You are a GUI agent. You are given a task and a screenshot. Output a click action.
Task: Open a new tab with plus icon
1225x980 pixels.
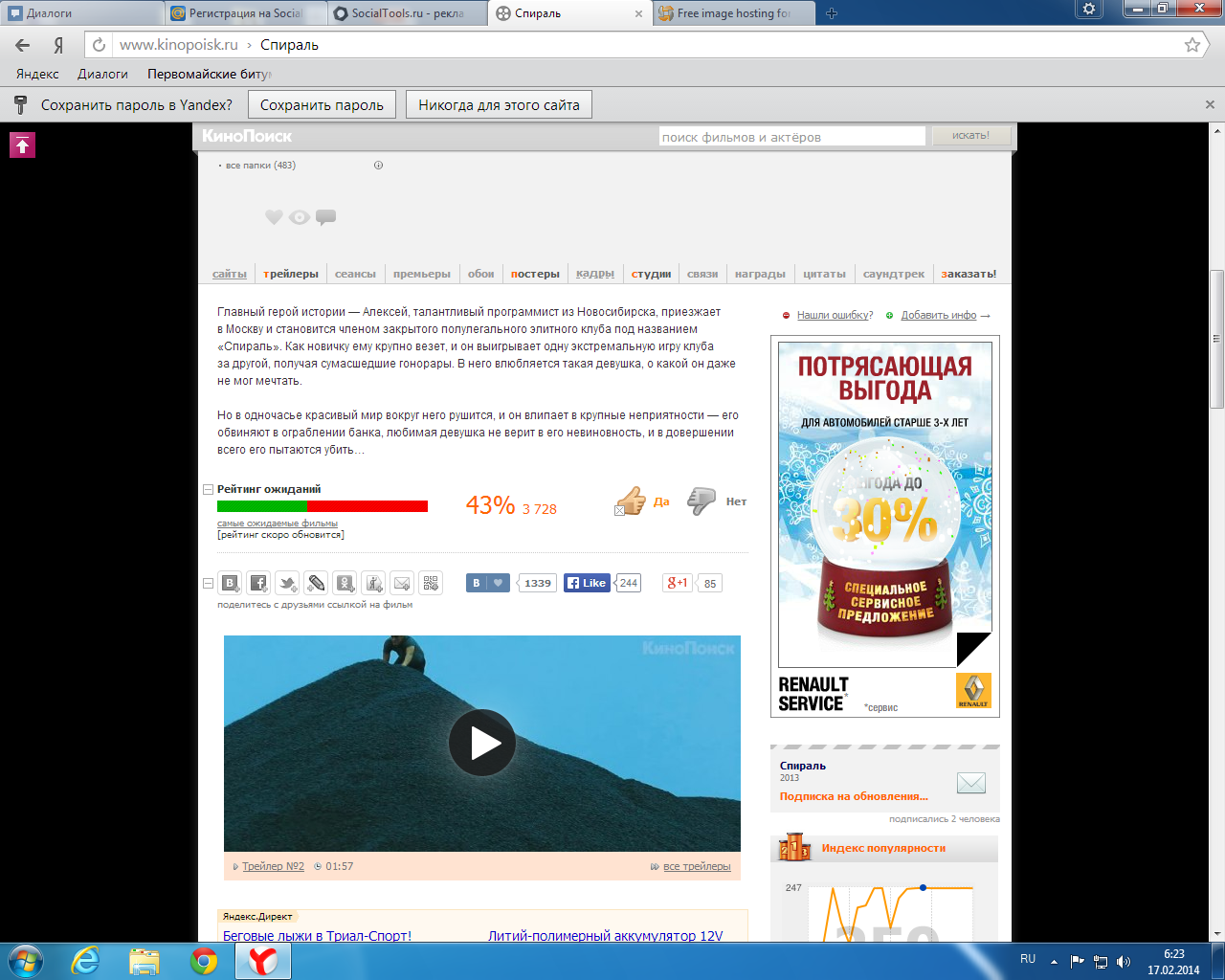point(832,13)
